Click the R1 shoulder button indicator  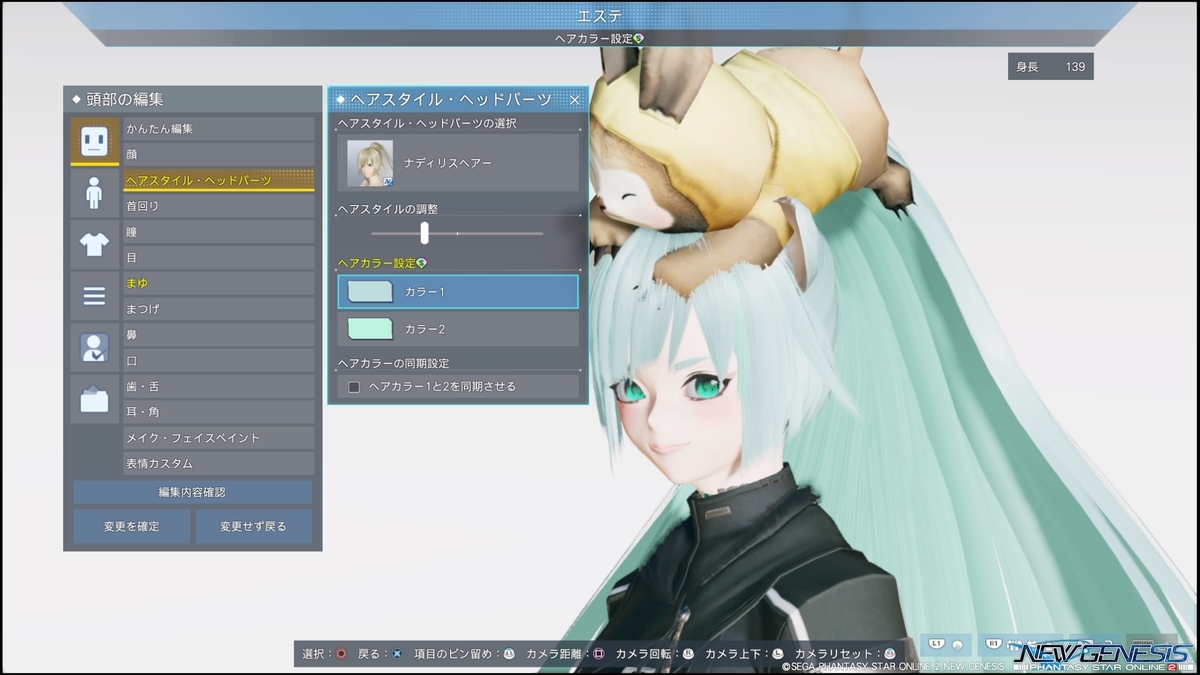click(995, 644)
